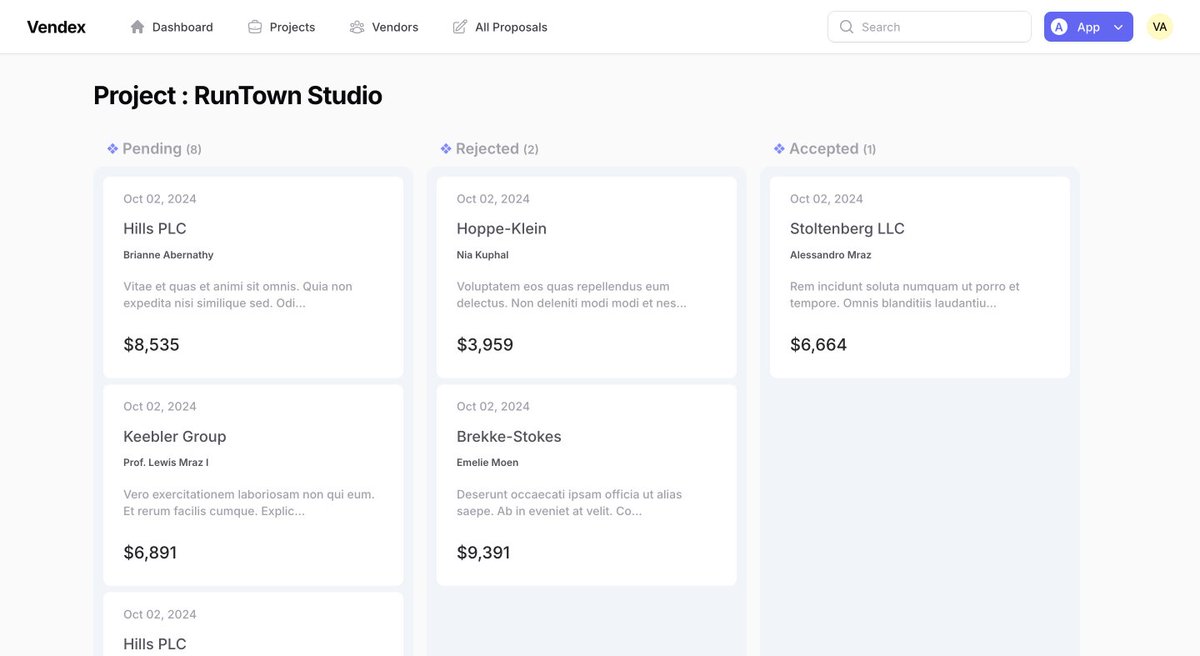Click vendor contact Nia Kuphal
The height and width of the screenshot is (656, 1200).
point(483,255)
